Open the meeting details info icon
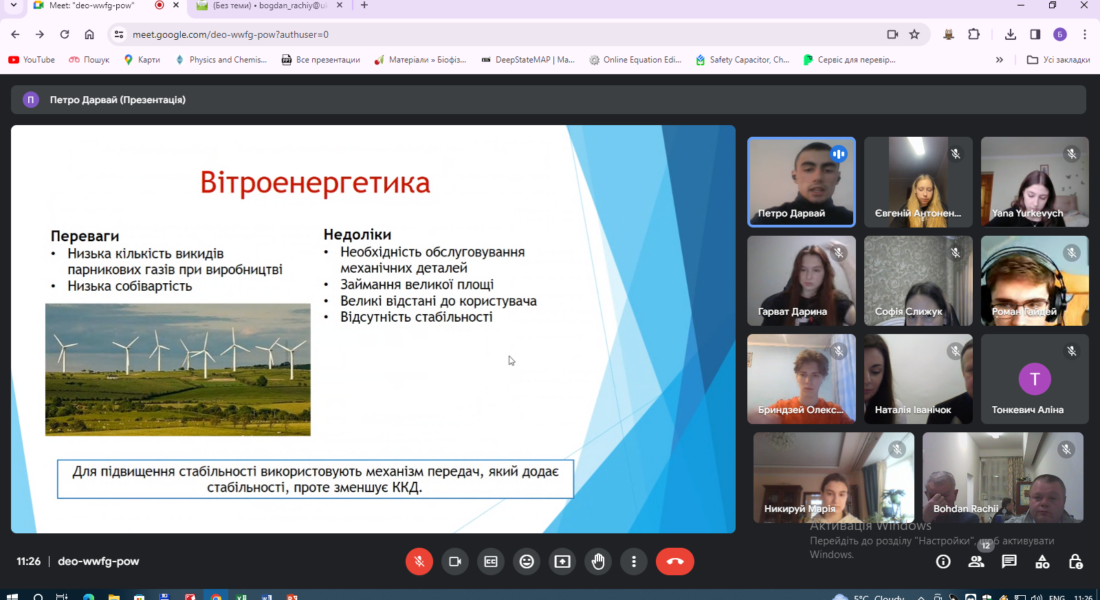Screen dimensions: 1100x600 pyautogui.click(x=943, y=562)
